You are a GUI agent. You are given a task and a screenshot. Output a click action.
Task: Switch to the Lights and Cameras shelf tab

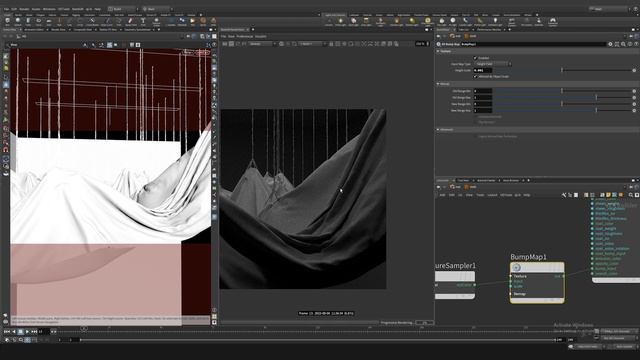pos(335,15)
